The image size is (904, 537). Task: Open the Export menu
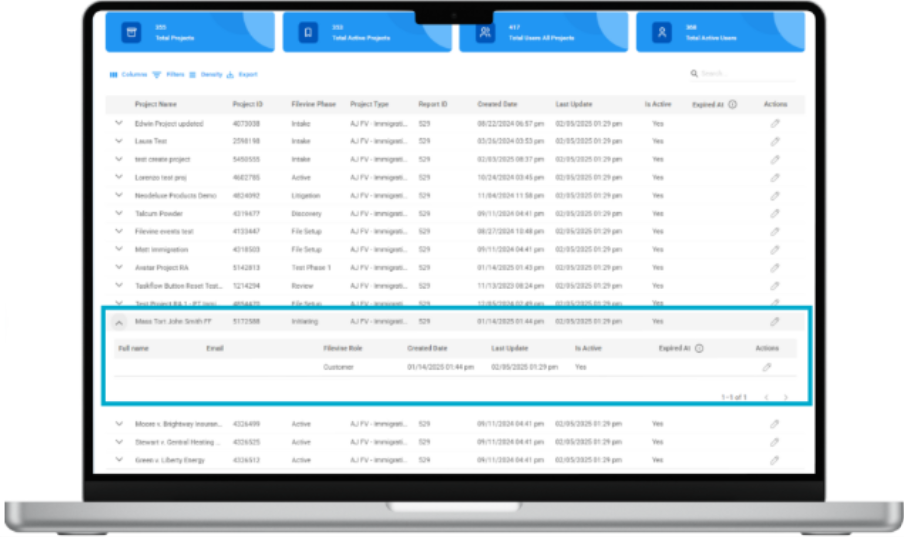click(x=242, y=74)
